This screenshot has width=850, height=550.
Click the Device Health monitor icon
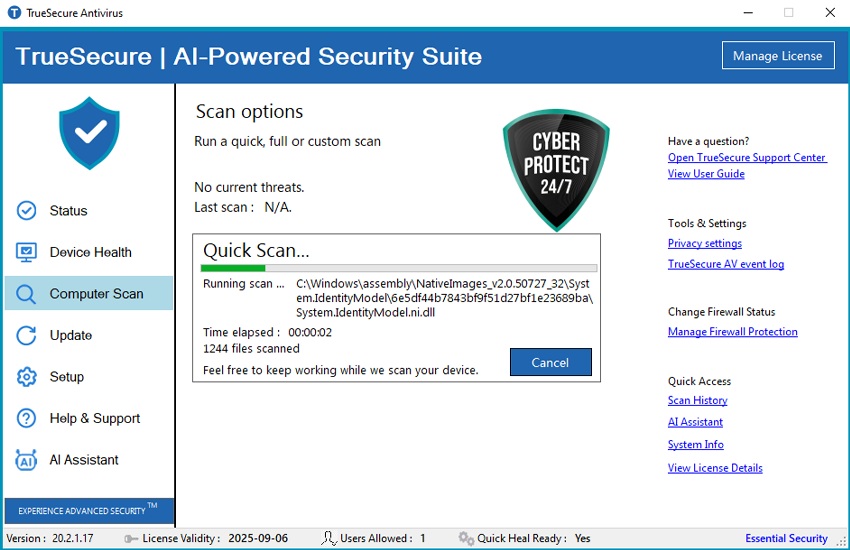coord(27,252)
